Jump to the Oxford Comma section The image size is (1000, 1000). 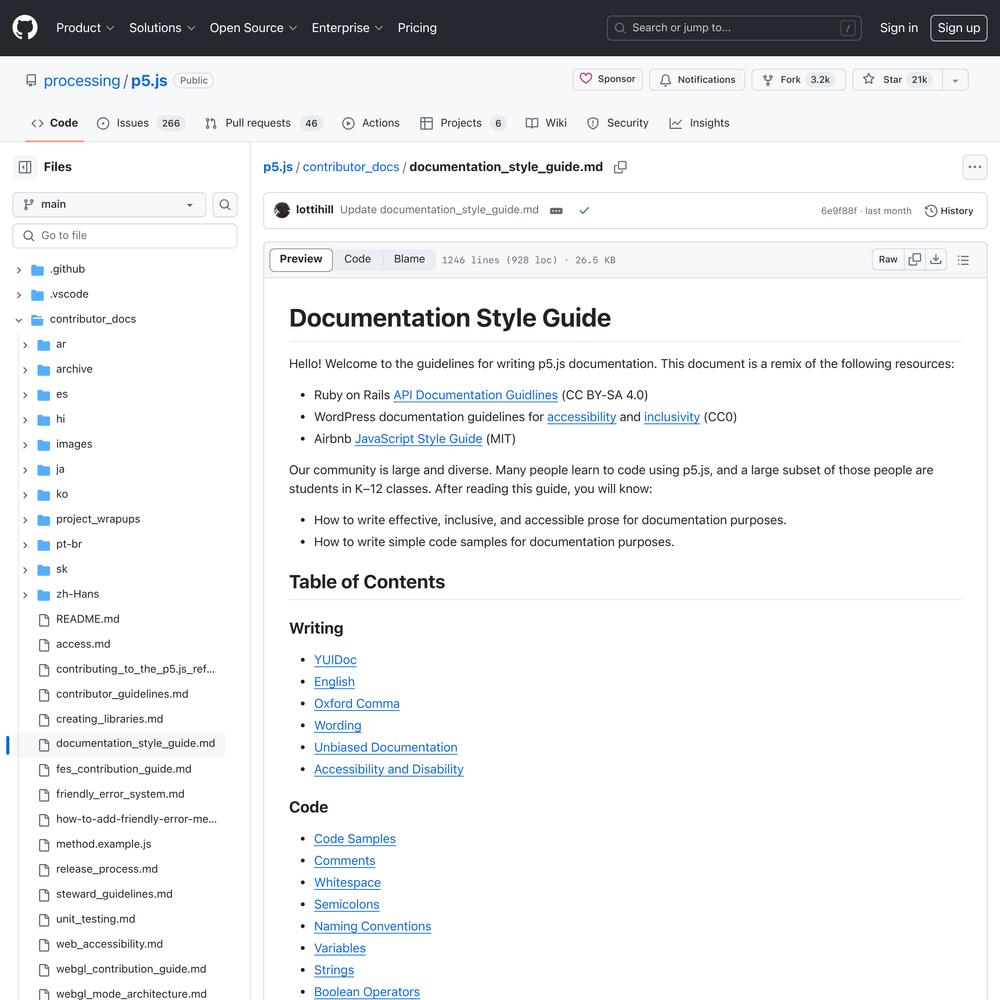(357, 704)
